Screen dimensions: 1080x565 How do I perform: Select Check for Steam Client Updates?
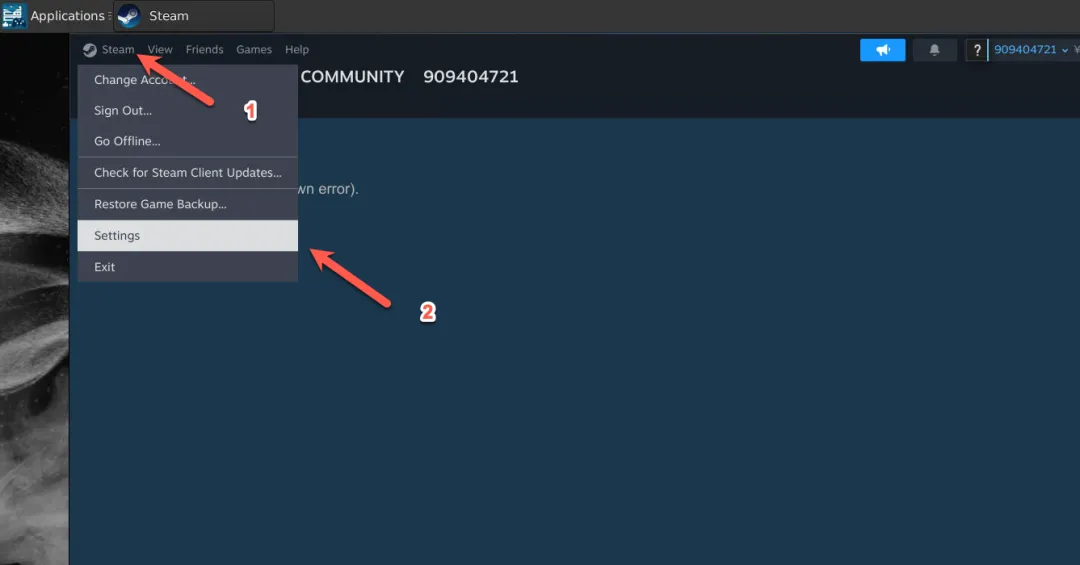187,173
